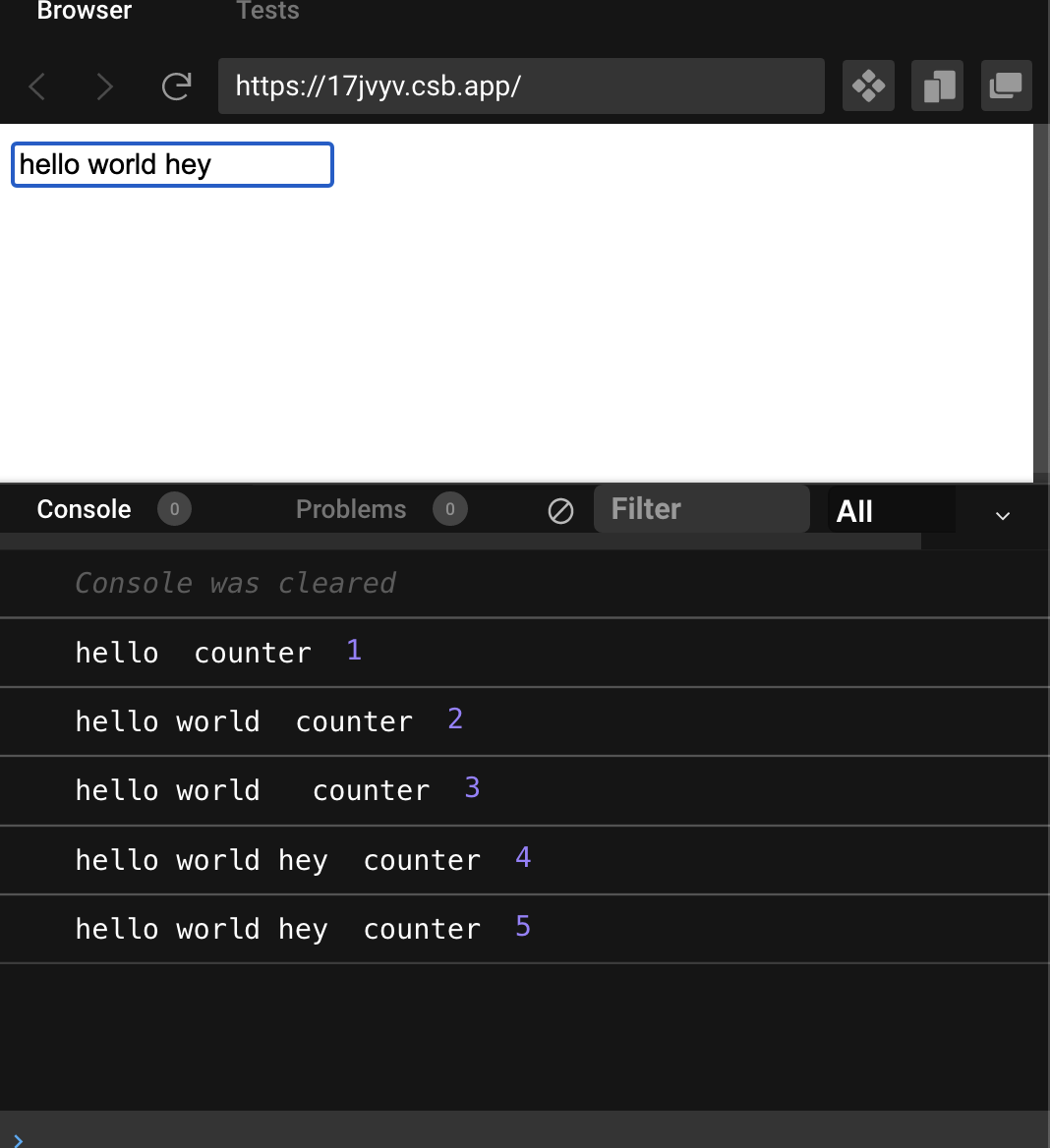This screenshot has height=1148, width=1050.
Task: Select the 'hello world counter 3' log entry
Action: click(524, 790)
